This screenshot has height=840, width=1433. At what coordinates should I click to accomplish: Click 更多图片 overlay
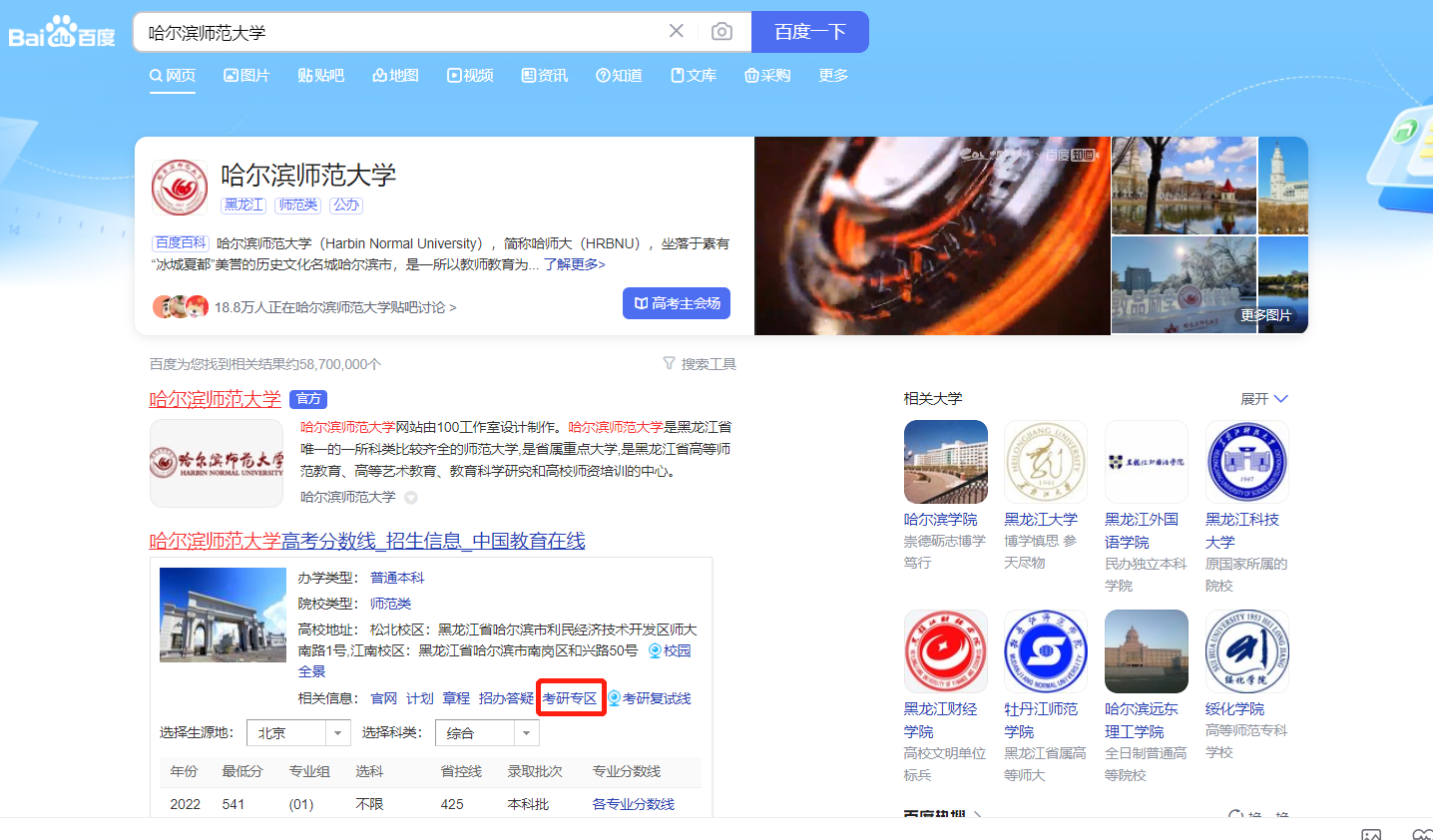pyautogui.click(x=1265, y=315)
